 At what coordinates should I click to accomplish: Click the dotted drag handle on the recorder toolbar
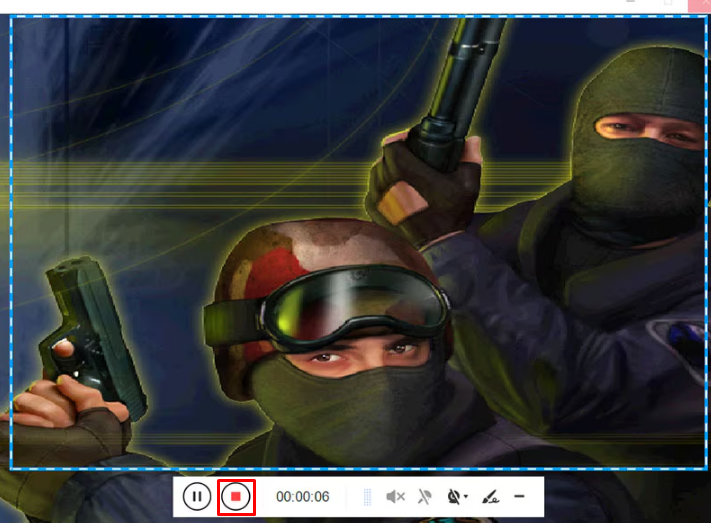367,497
